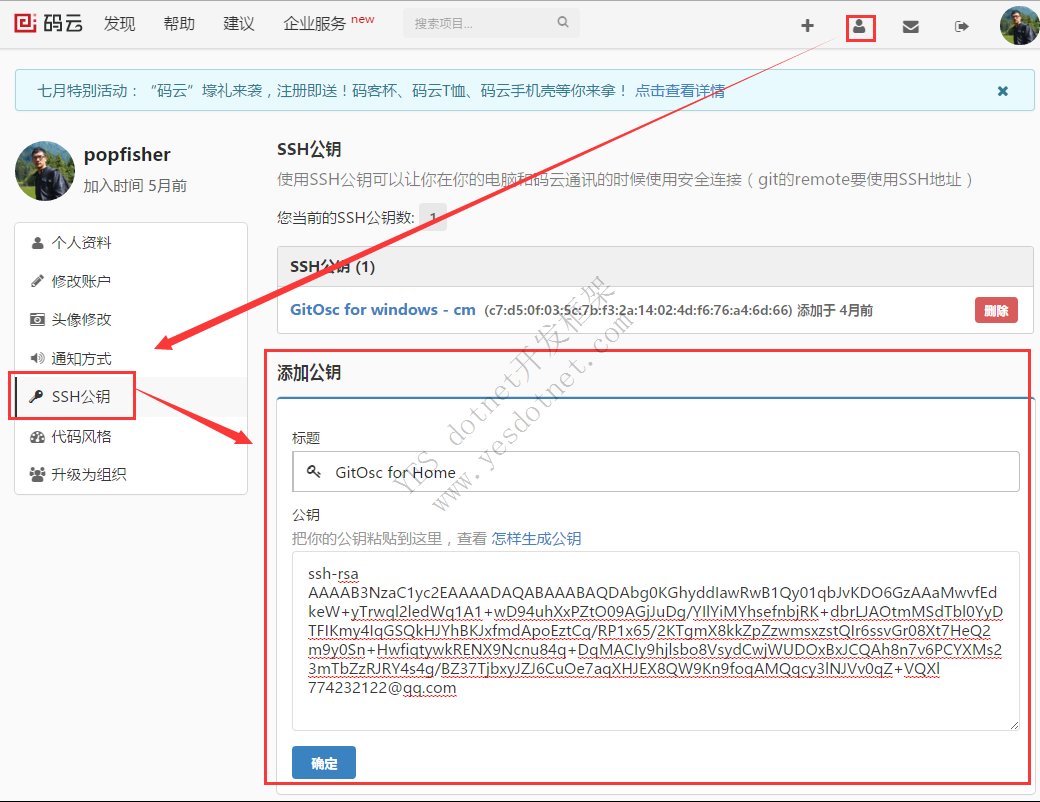The image size is (1040, 802).
Task: Open the user profile icon in header
Action: pos(859,27)
